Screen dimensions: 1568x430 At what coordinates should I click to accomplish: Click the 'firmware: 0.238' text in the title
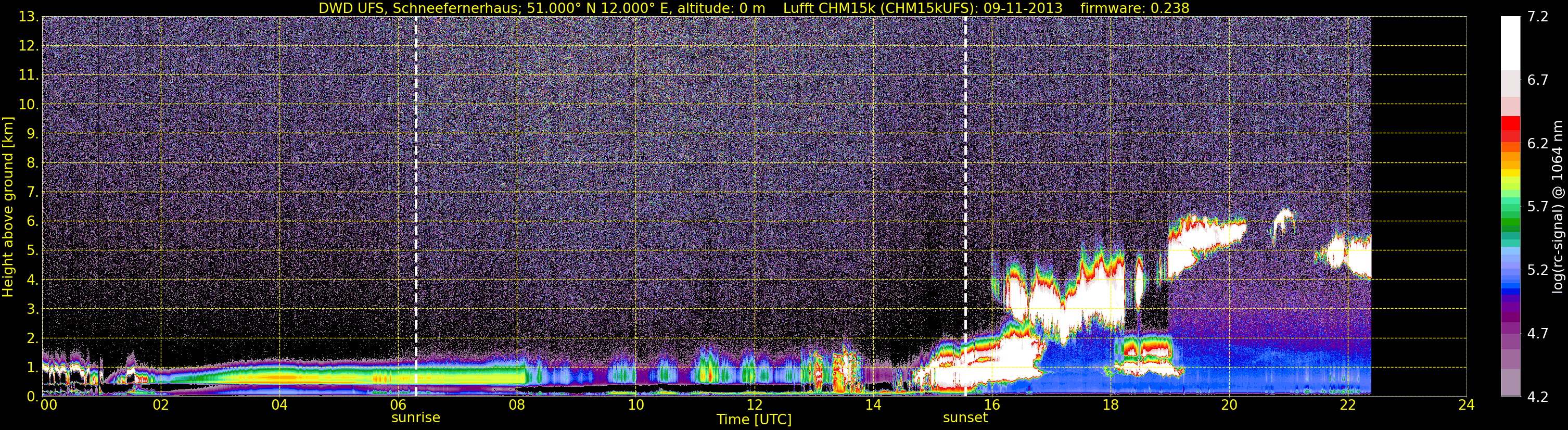pyautogui.click(x=1134, y=8)
